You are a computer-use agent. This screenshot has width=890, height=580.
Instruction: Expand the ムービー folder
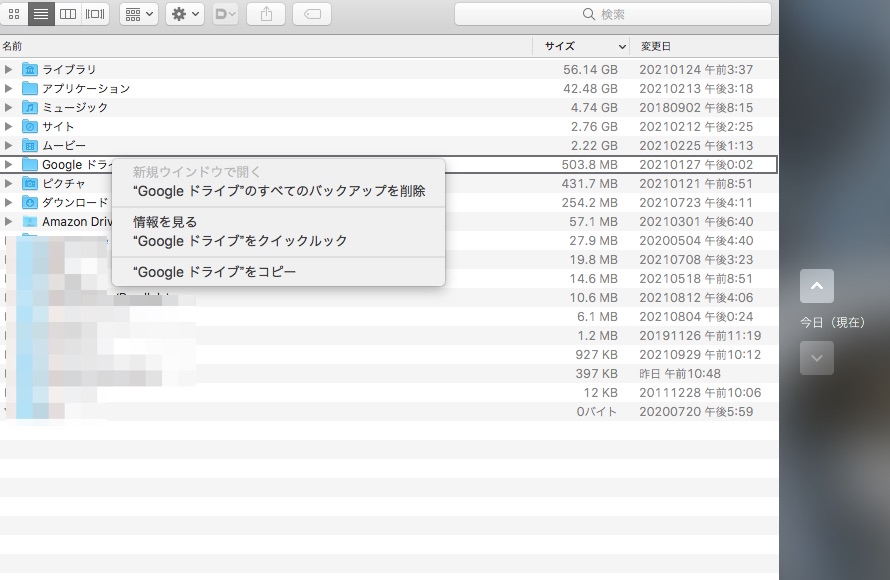8,145
